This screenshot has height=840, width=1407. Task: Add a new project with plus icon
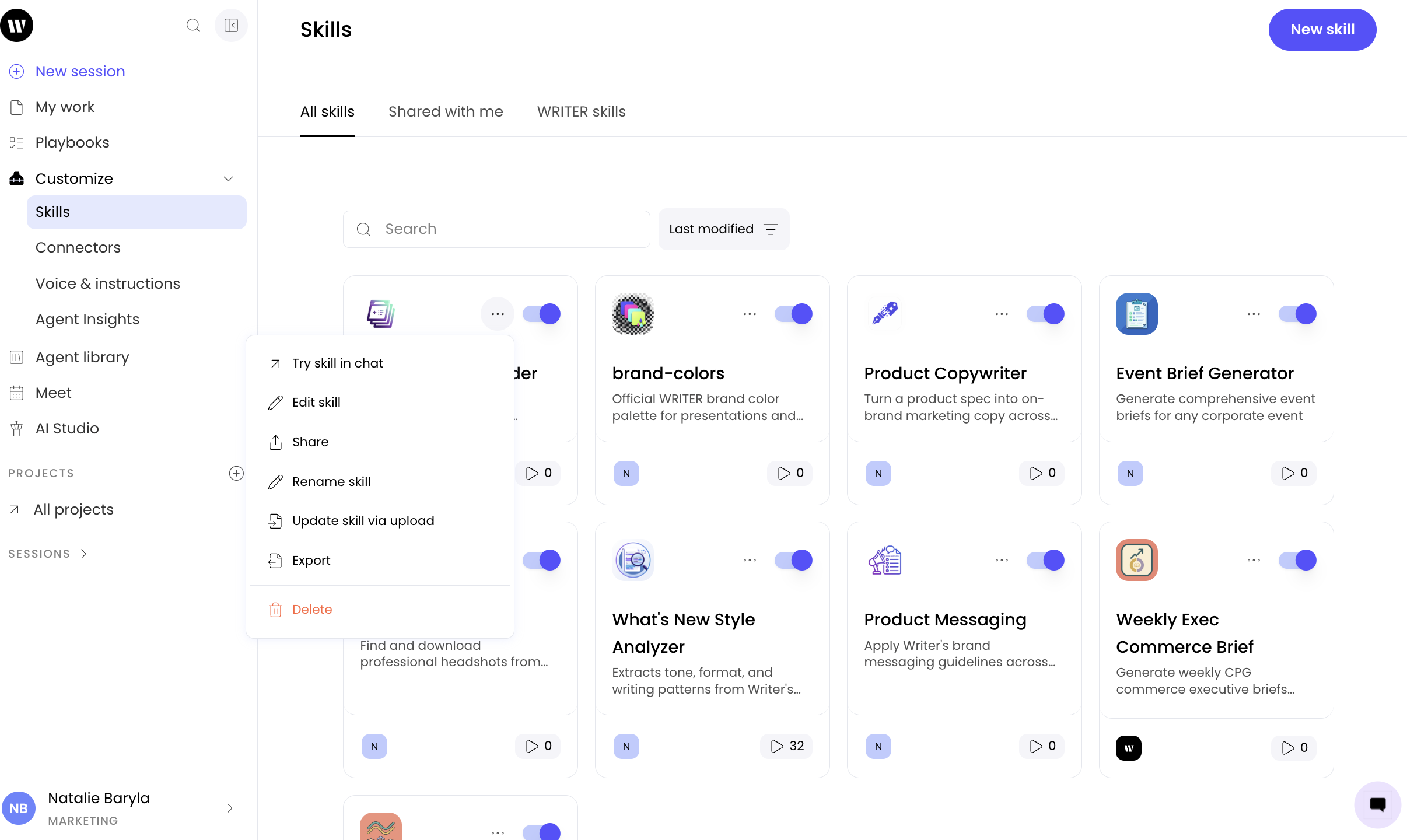coord(236,473)
